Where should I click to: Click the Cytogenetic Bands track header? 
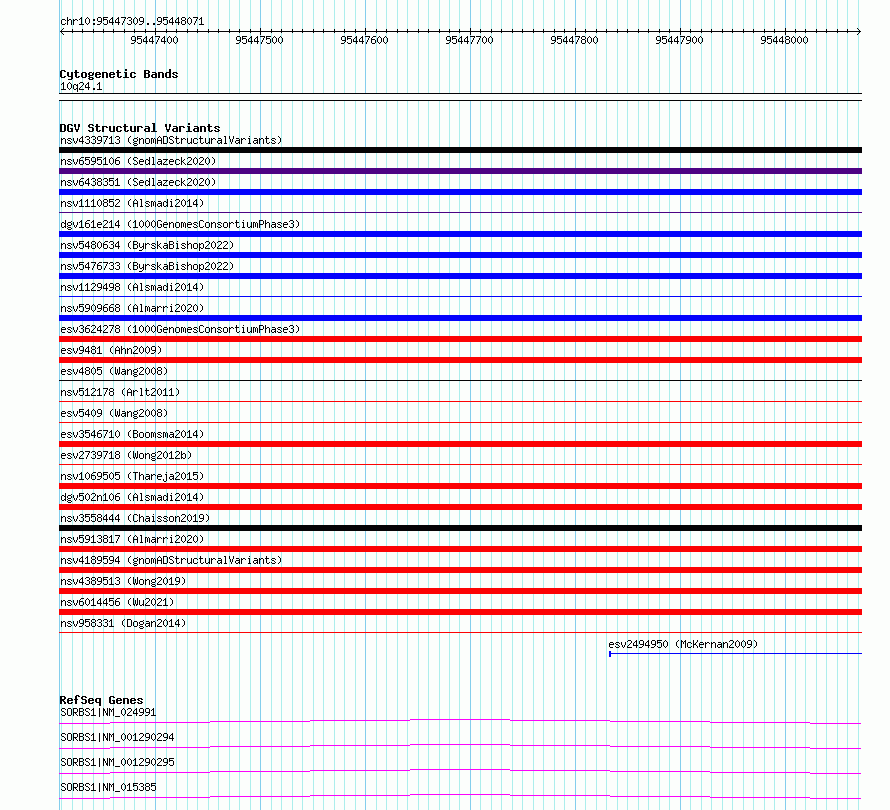click(119, 74)
